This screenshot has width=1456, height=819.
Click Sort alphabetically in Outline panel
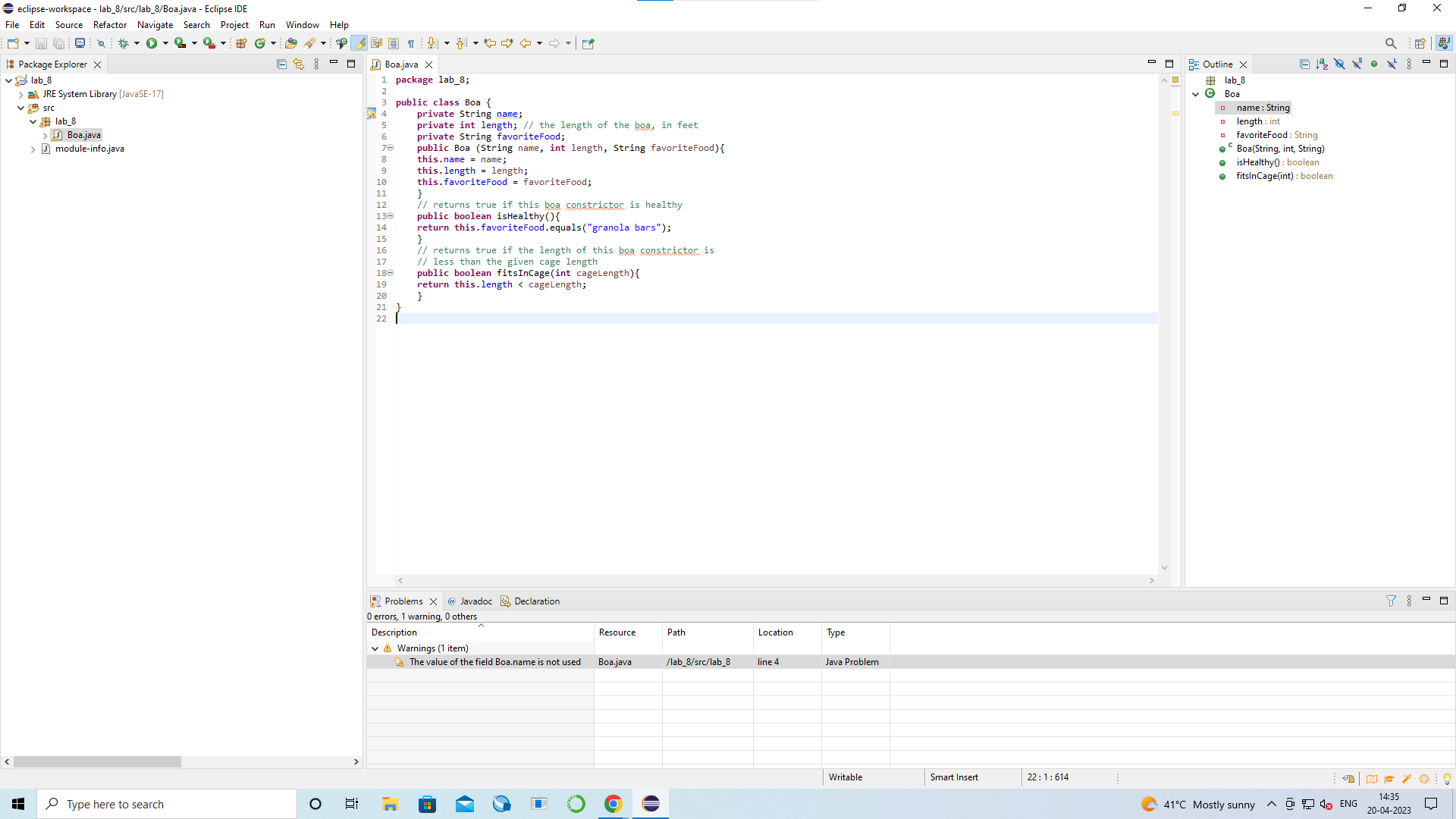tap(1322, 64)
